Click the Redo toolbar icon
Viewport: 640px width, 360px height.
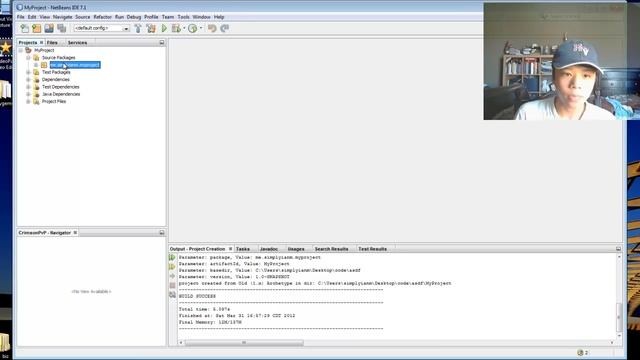(224, 28)
